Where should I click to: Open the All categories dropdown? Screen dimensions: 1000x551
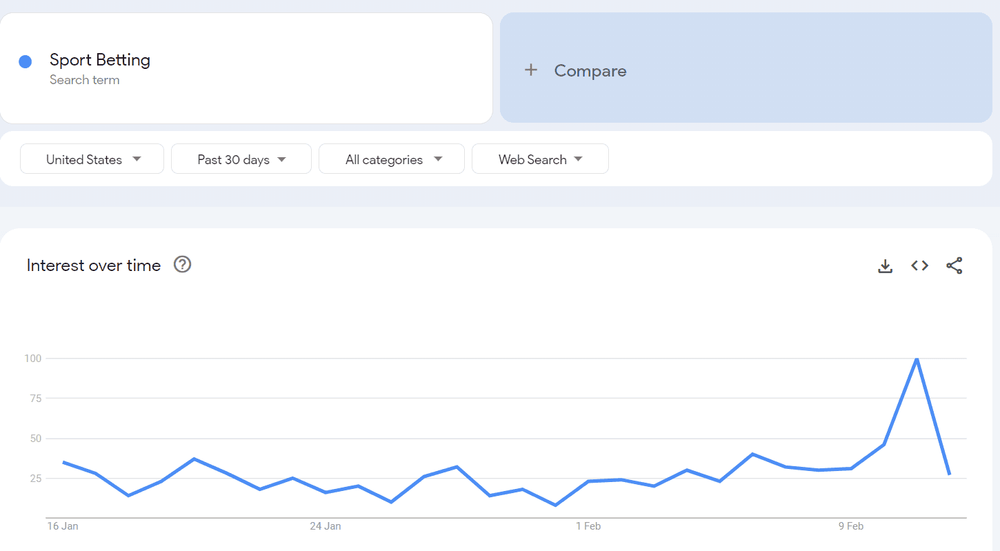click(392, 159)
